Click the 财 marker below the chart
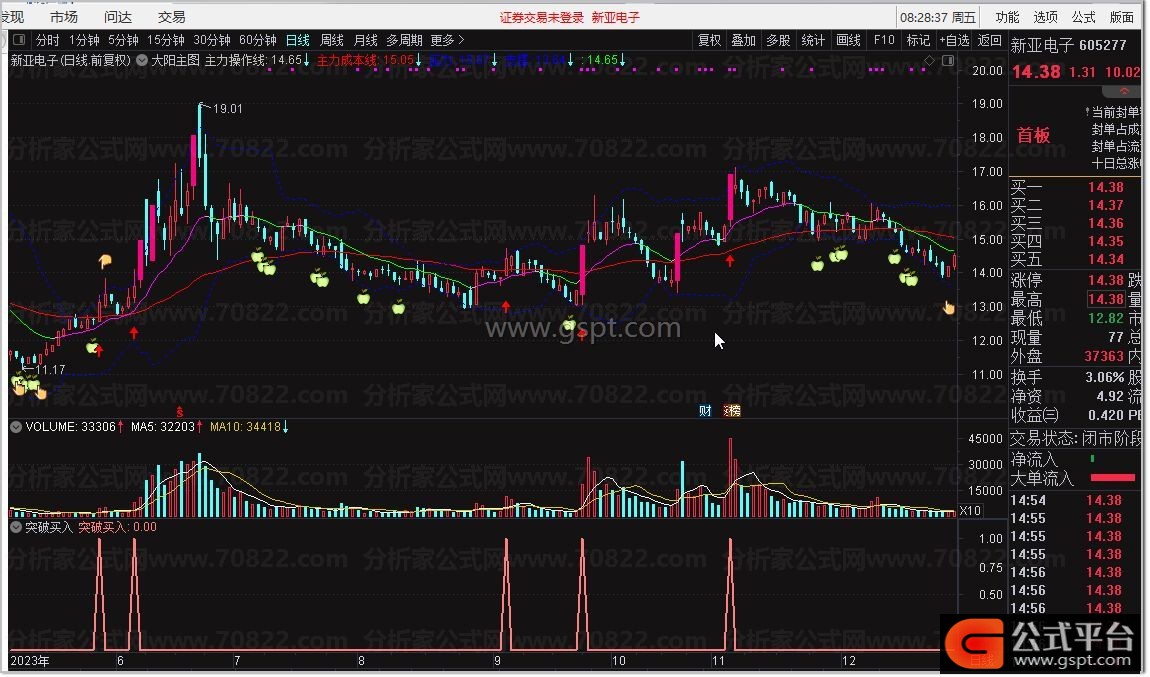This screenshot has width=1150, height=677. (705, 411)
